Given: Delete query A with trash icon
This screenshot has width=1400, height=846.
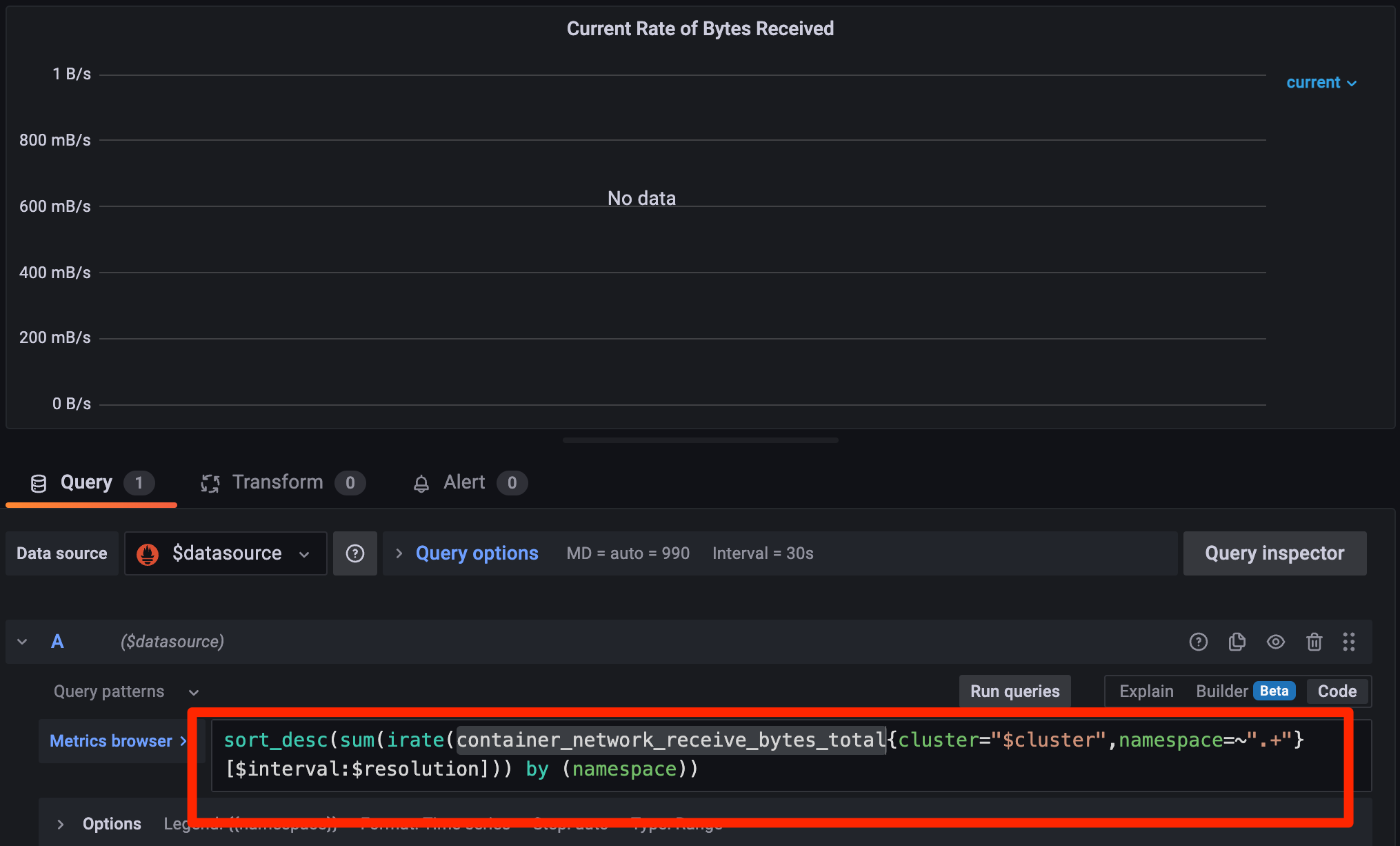Looking at the screenshot, I should click(1314, 641).
